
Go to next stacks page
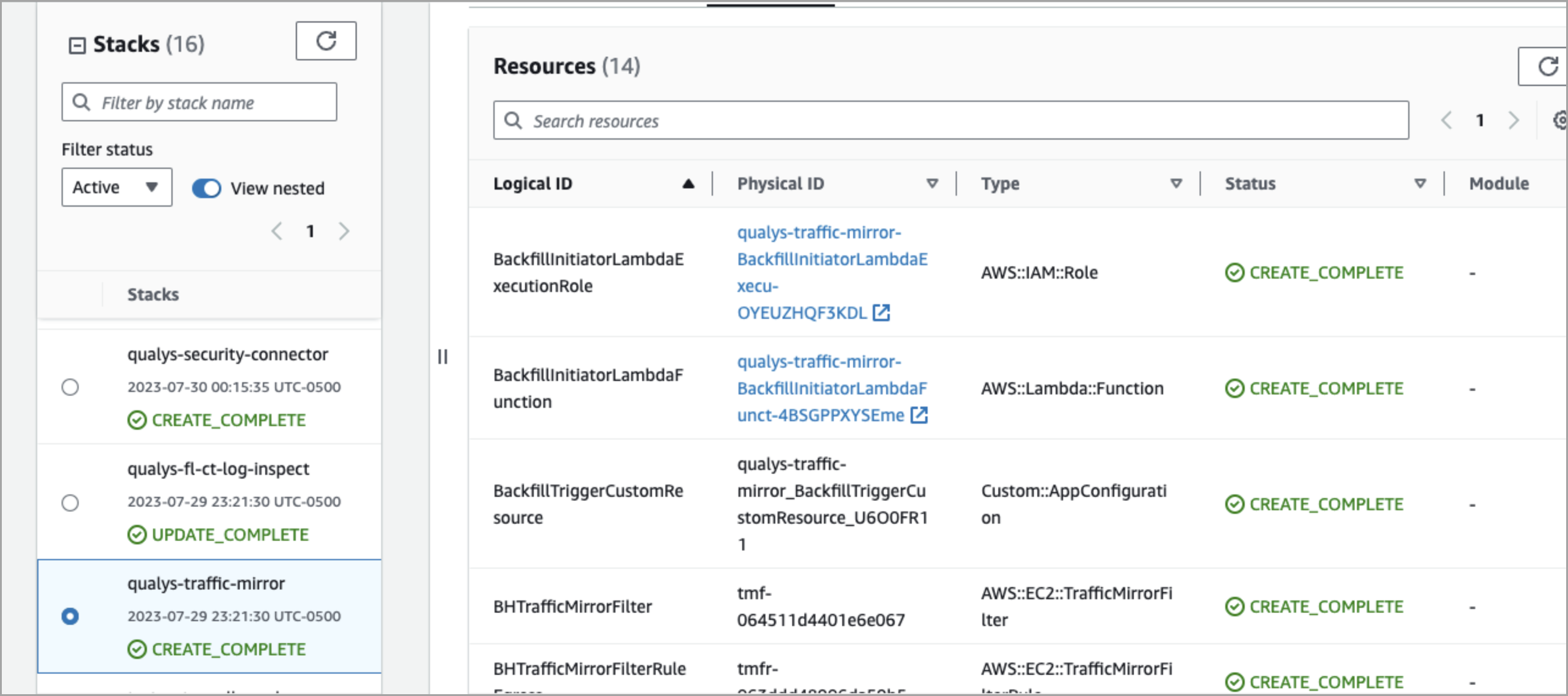(x=345, y=231)
